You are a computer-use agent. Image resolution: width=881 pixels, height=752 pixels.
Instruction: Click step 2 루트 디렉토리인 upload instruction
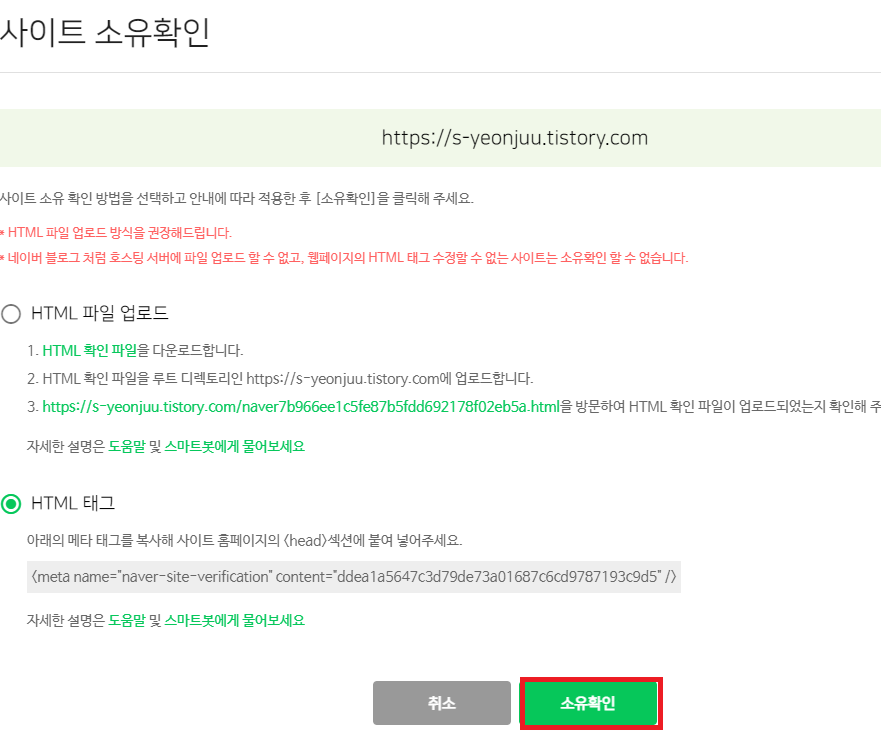[x=280, y=379]
